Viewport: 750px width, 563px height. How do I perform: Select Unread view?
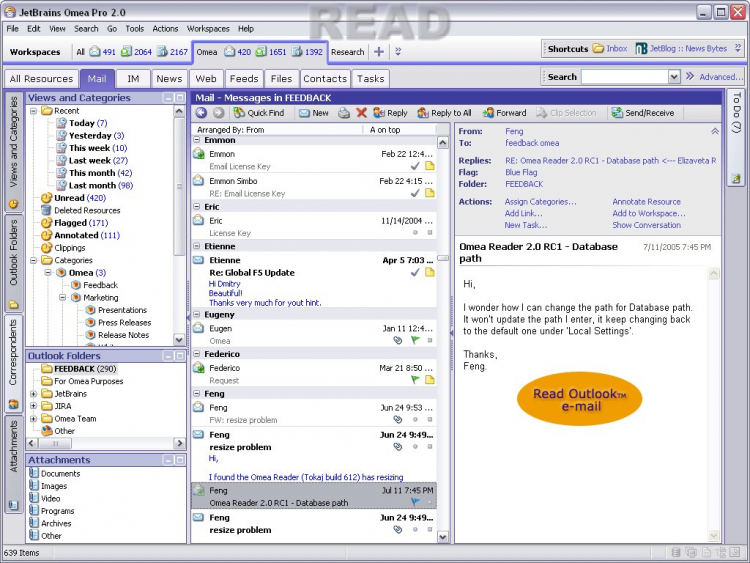pos(74,198)
